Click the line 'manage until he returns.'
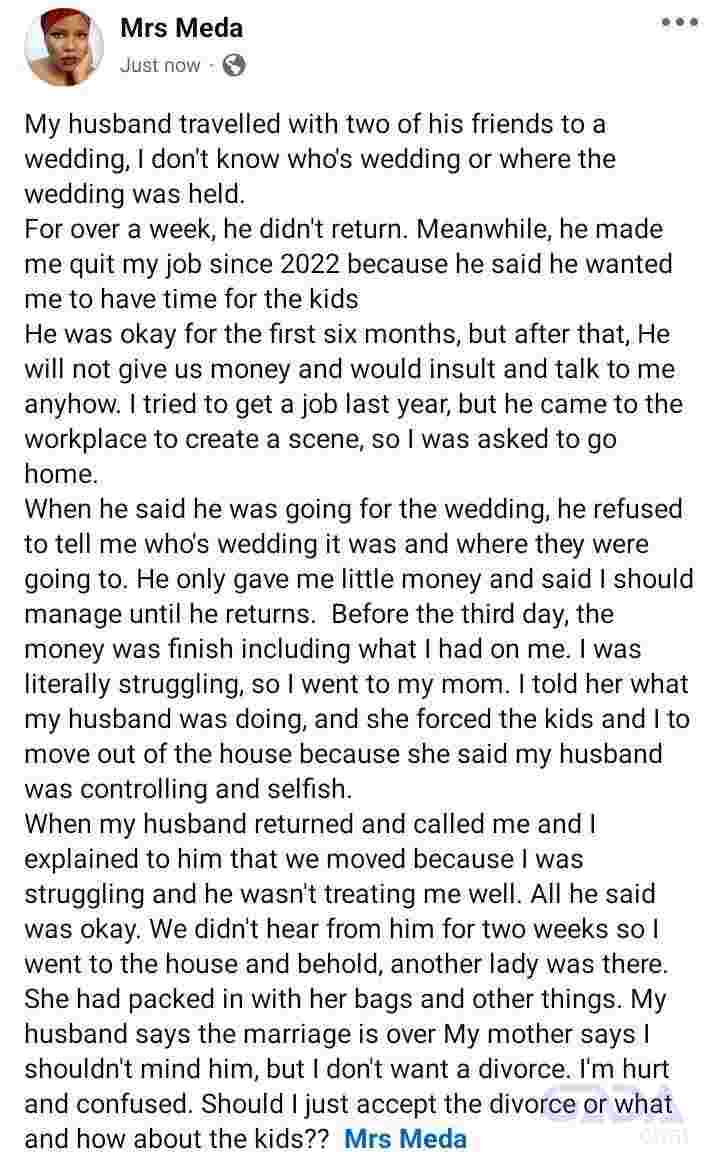Image resolution: width=720 pixels, height=1174 pixels. click(319, 614)
